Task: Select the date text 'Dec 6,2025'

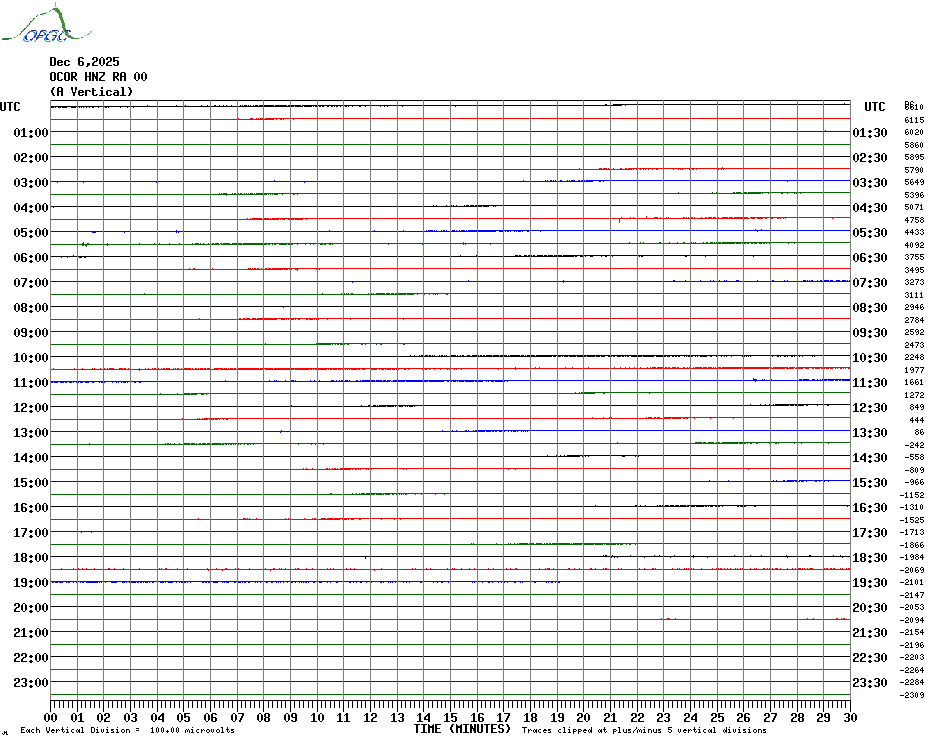Action: pyautogui.click(x=84, y=62)
